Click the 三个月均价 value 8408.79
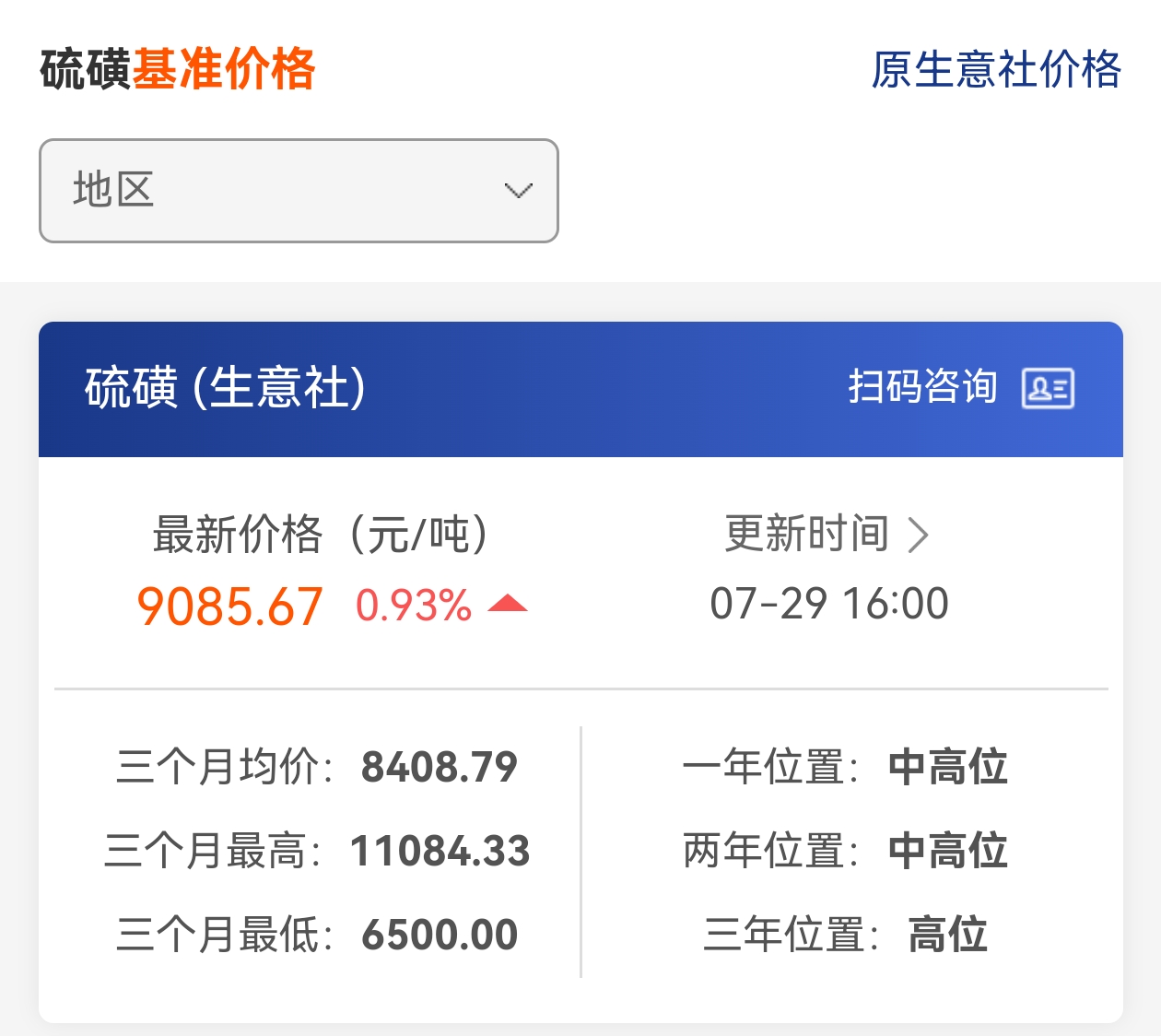The image size is (1161, 1036). pos(440,767)
